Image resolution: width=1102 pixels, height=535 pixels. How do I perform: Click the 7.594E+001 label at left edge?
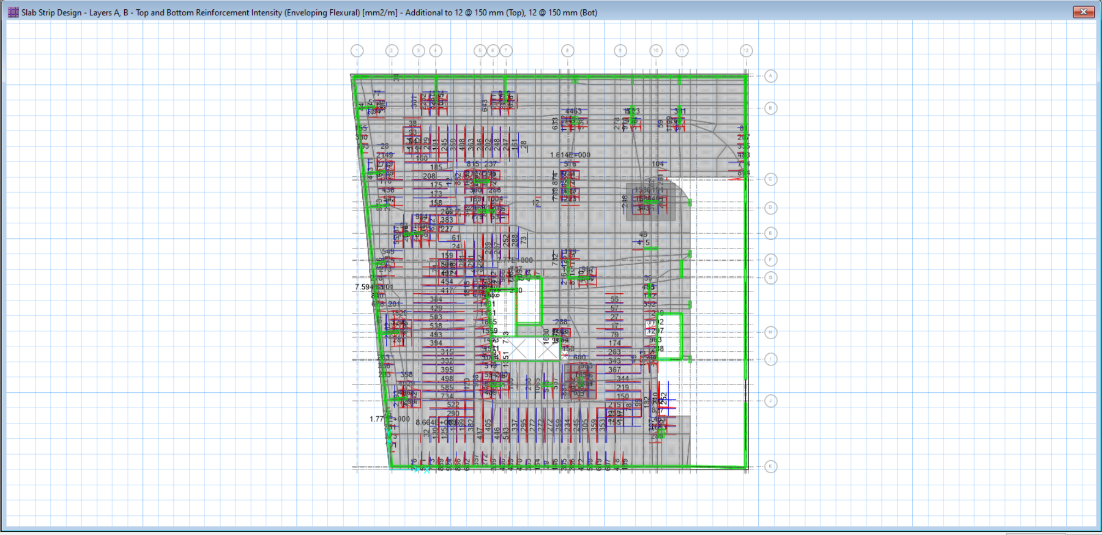coord(375,288)
